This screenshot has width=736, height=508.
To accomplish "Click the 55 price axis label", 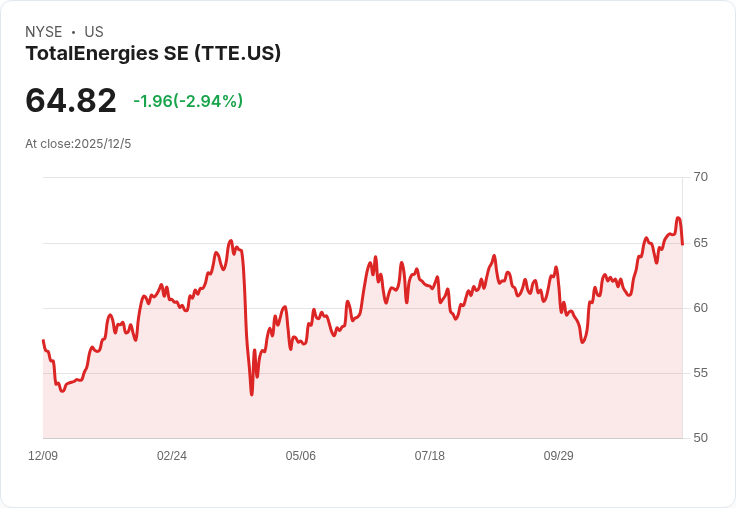I will [700, 373].
